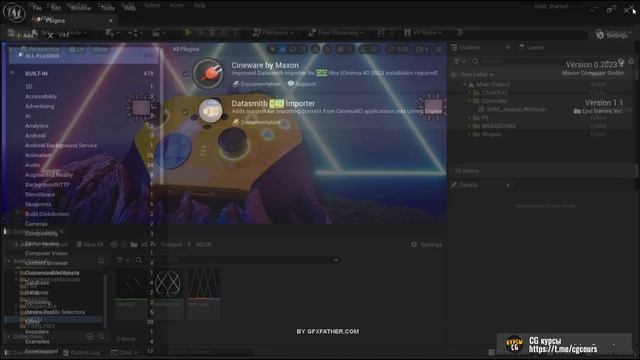Open the Cineware by Maxon Support link
The image size is (640, 360).
click(302, 84)
